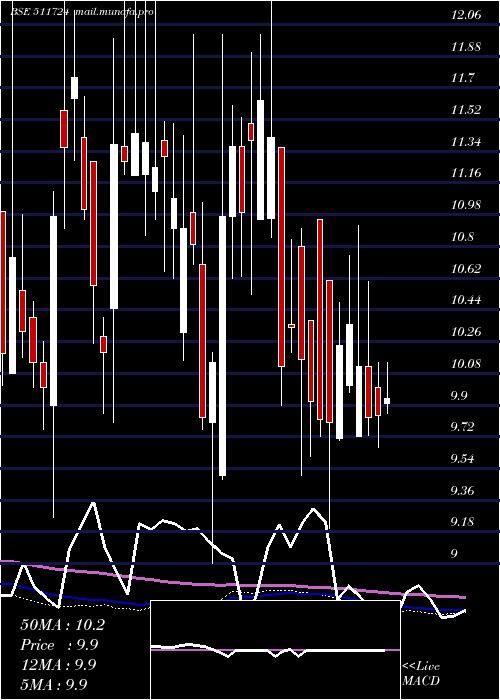Screen dimensions: 500x700
Task: Click the Price : 9.9 readout
Action: (x=59, y=645)
